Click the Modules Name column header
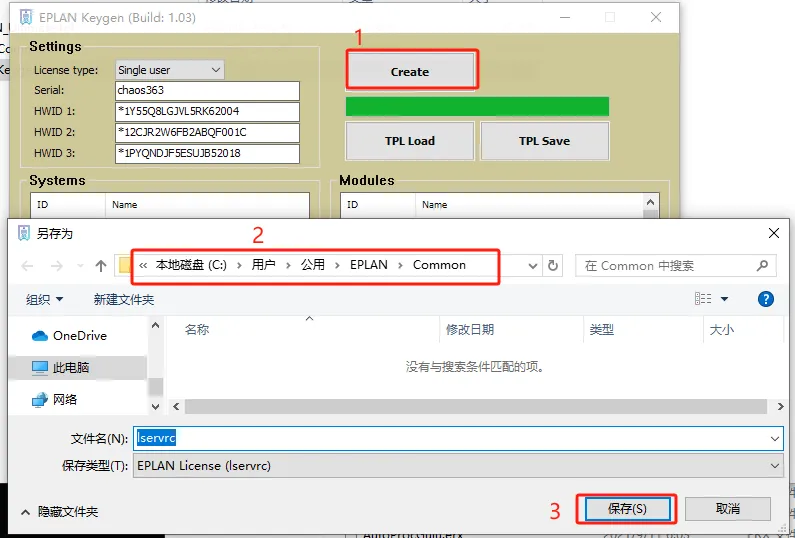The image size is (795, 538). [529, 205]
